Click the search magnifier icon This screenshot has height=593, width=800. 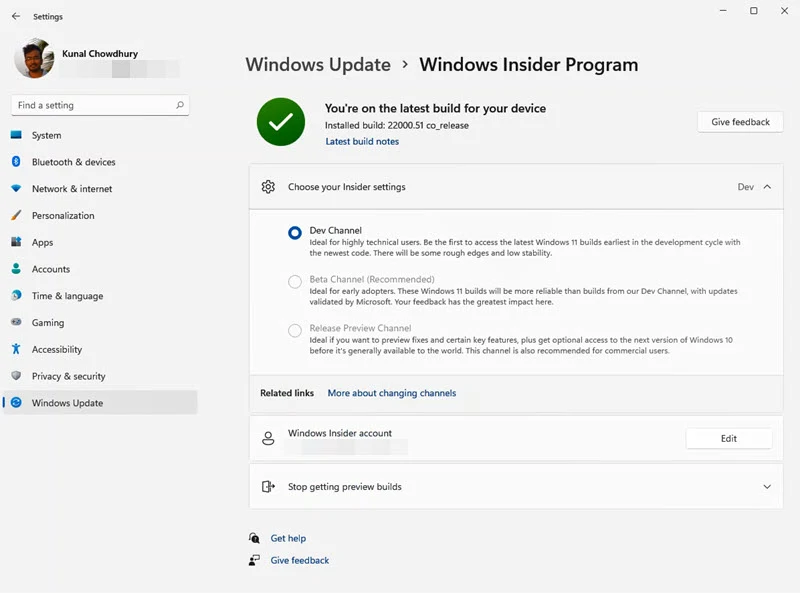[180, 105]
